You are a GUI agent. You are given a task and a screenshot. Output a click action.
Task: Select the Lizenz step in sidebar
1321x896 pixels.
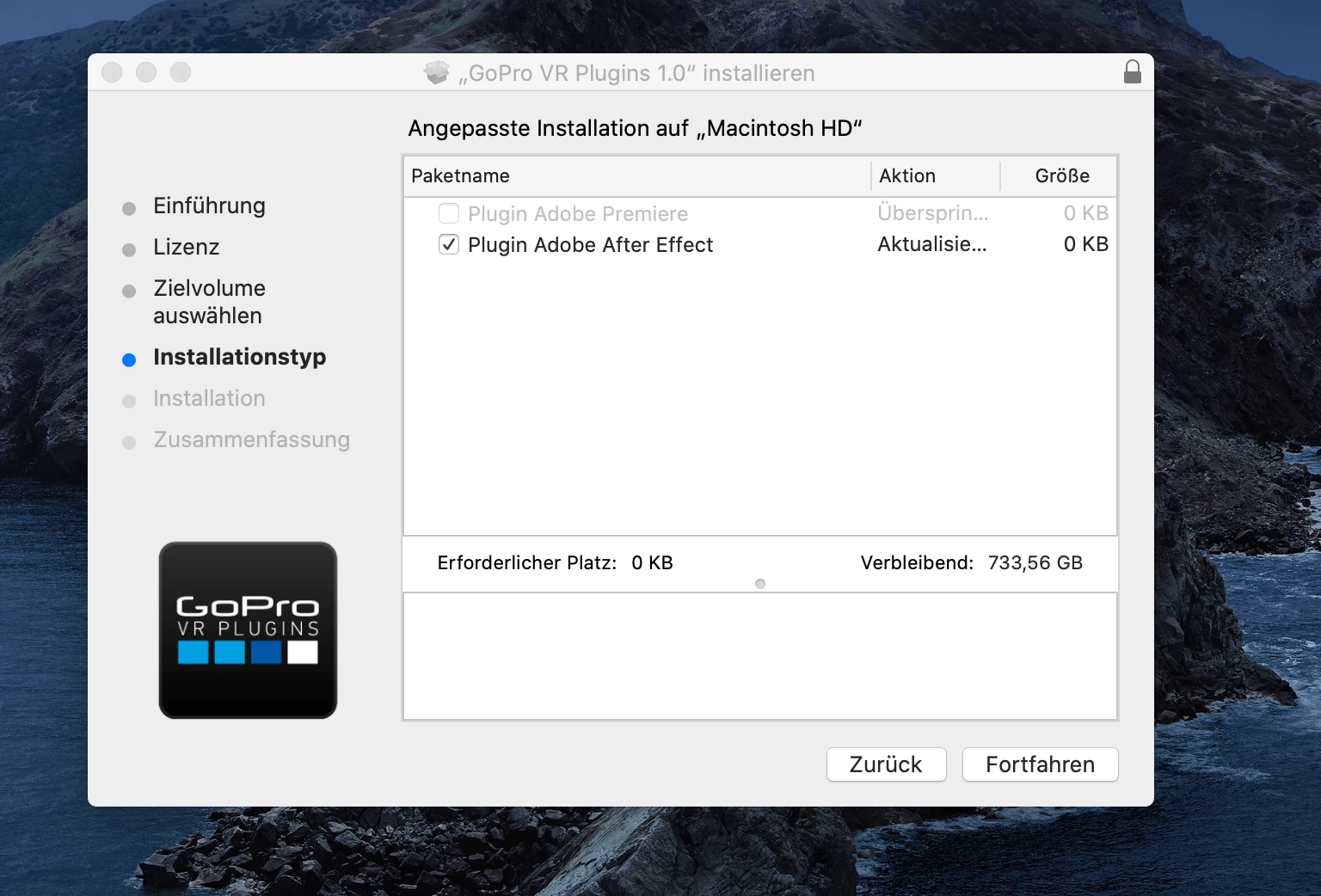[x=187, y=247]
